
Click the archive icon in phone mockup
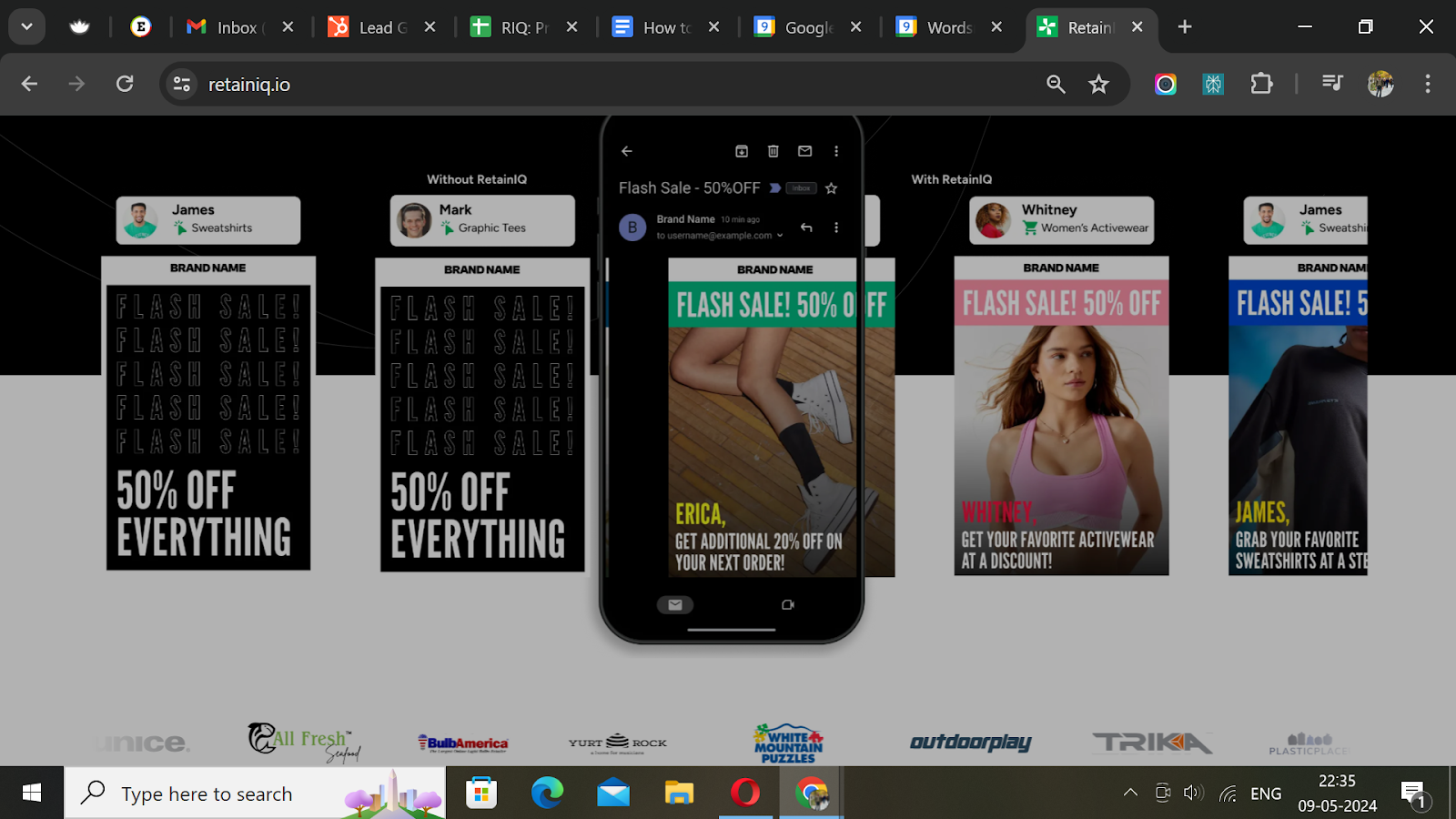tap(742, 151)
